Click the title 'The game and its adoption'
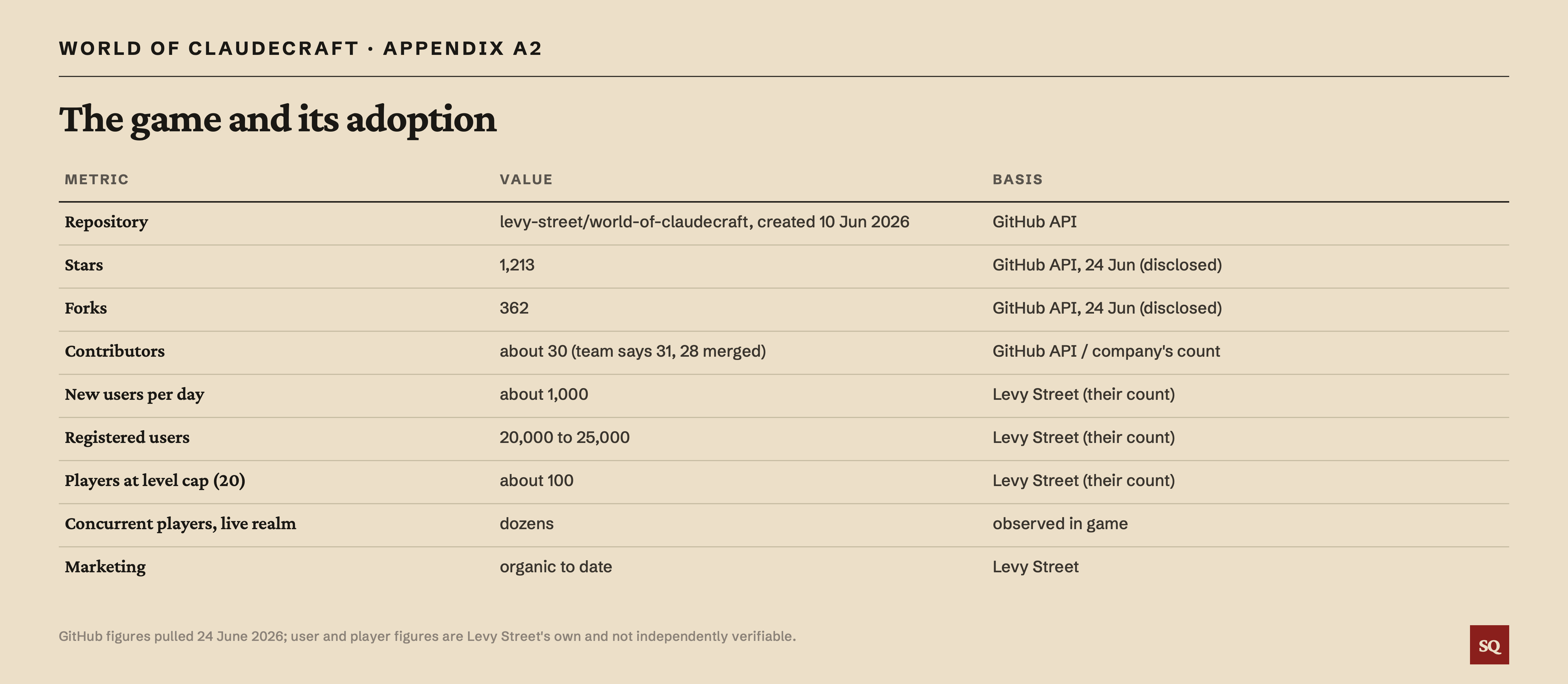Screen dimensions: 1568x684 [x=278, y=119]
